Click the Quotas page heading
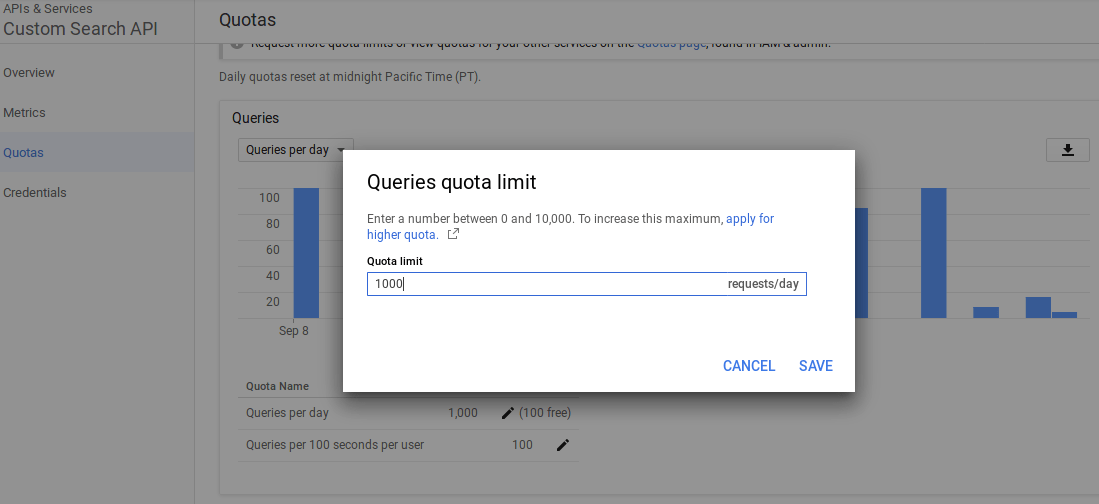Screen dimensions: 1099x504 [247, 20]
